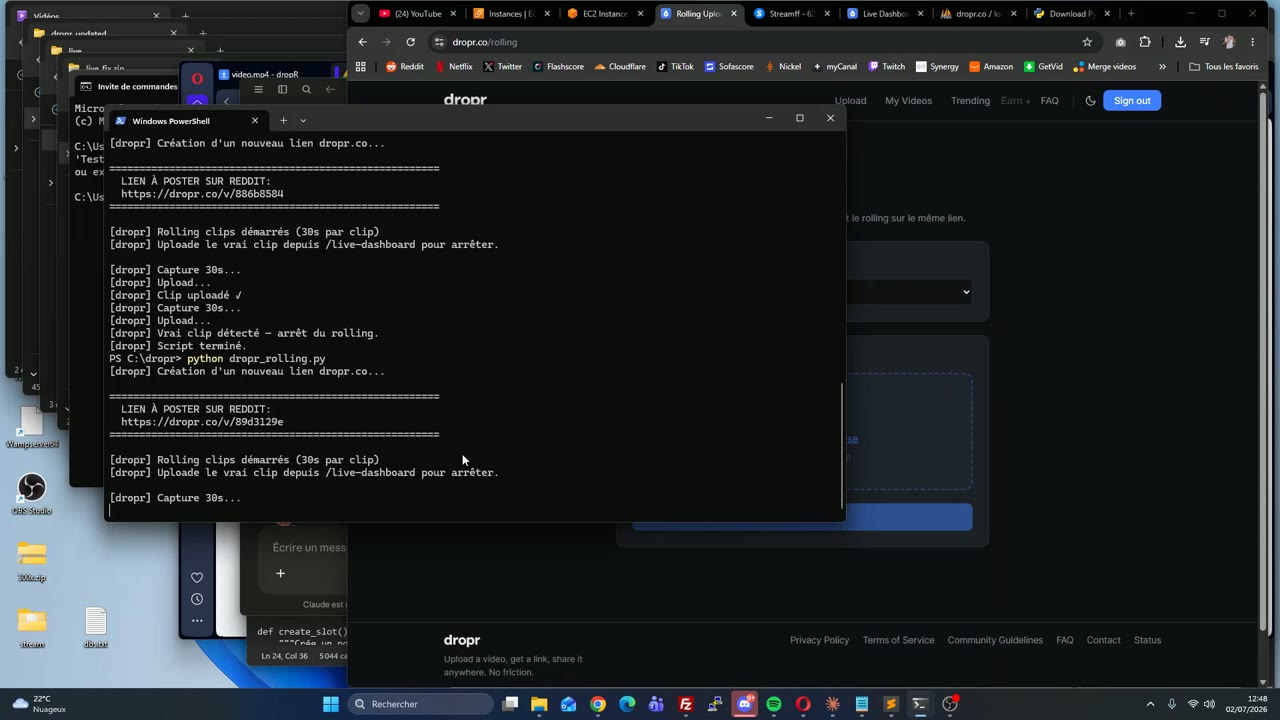
Task: Open the Opera icon in the sidebar window
Action: [x=197, y=78]
